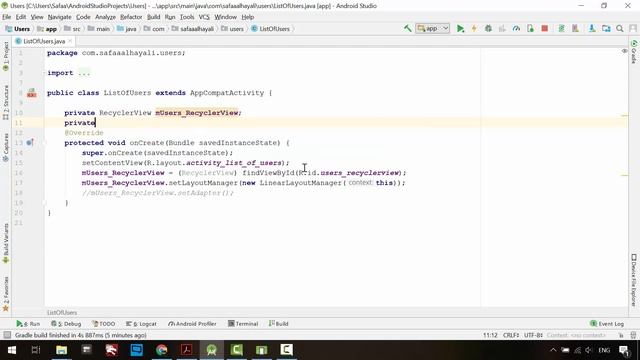Collapse the onCreate method fold marker
This screenshot has width=640, height=360.
(44, 143)
